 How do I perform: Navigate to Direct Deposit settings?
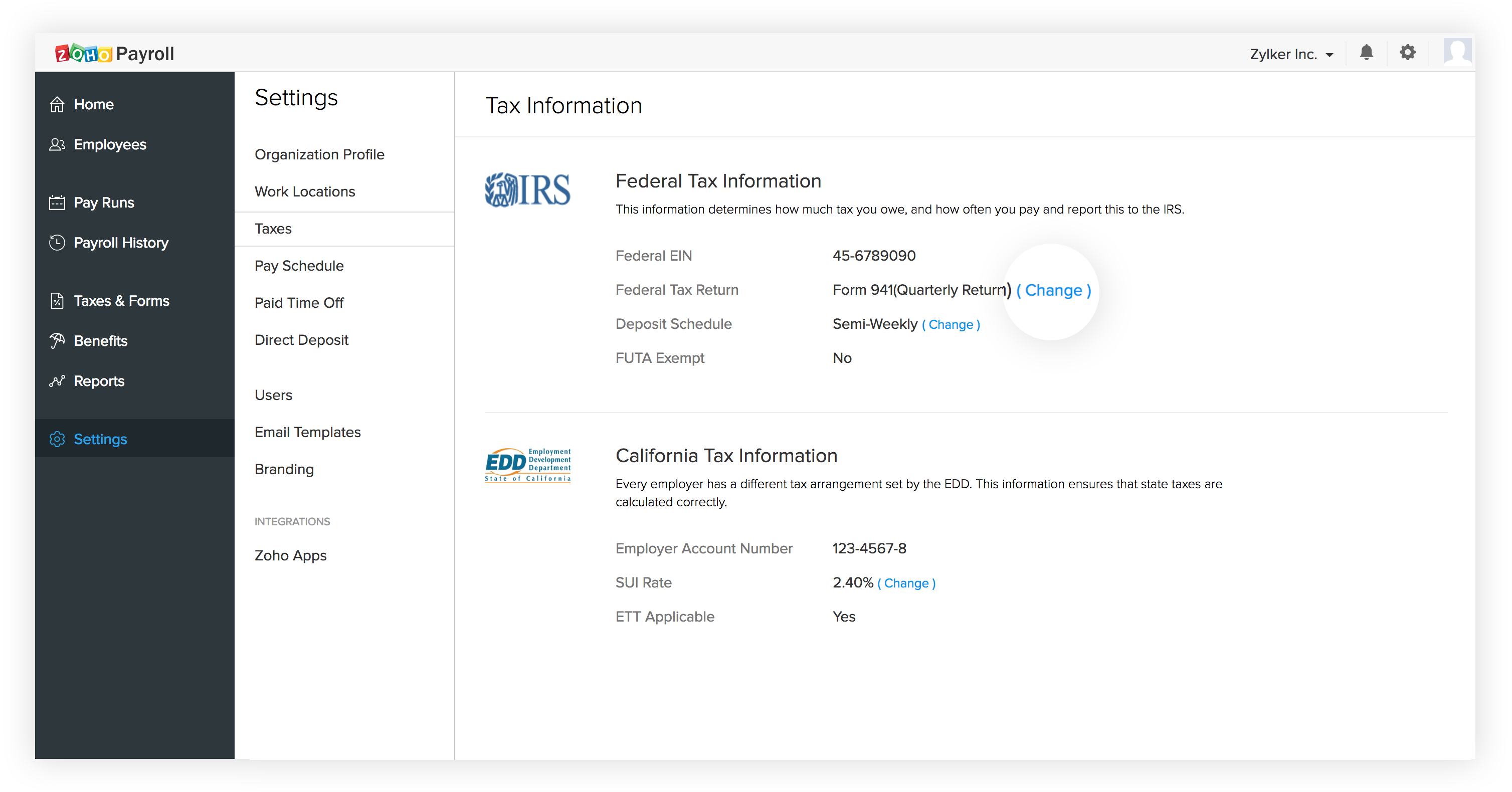click(302, 340)
